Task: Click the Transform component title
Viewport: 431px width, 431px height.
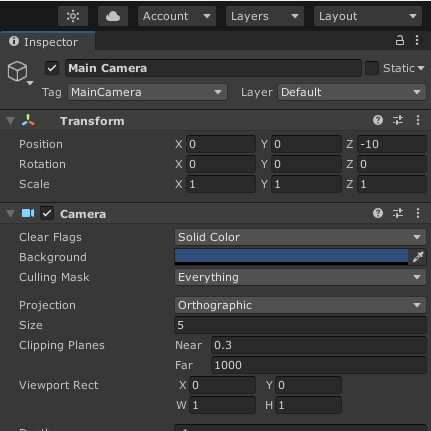Action: pyautogui.click(x=92, y=121)
